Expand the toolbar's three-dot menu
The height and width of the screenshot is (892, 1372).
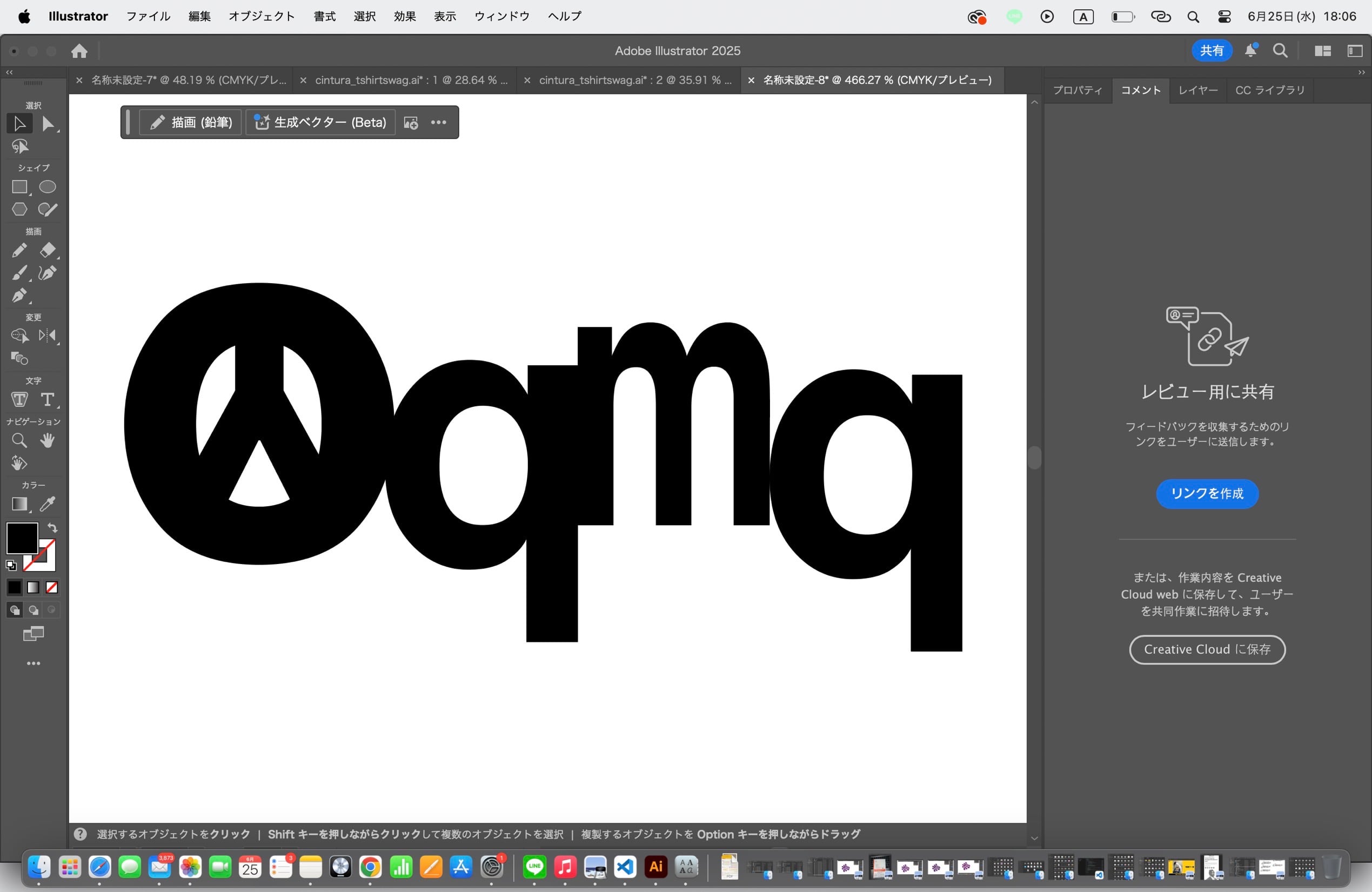34,664
